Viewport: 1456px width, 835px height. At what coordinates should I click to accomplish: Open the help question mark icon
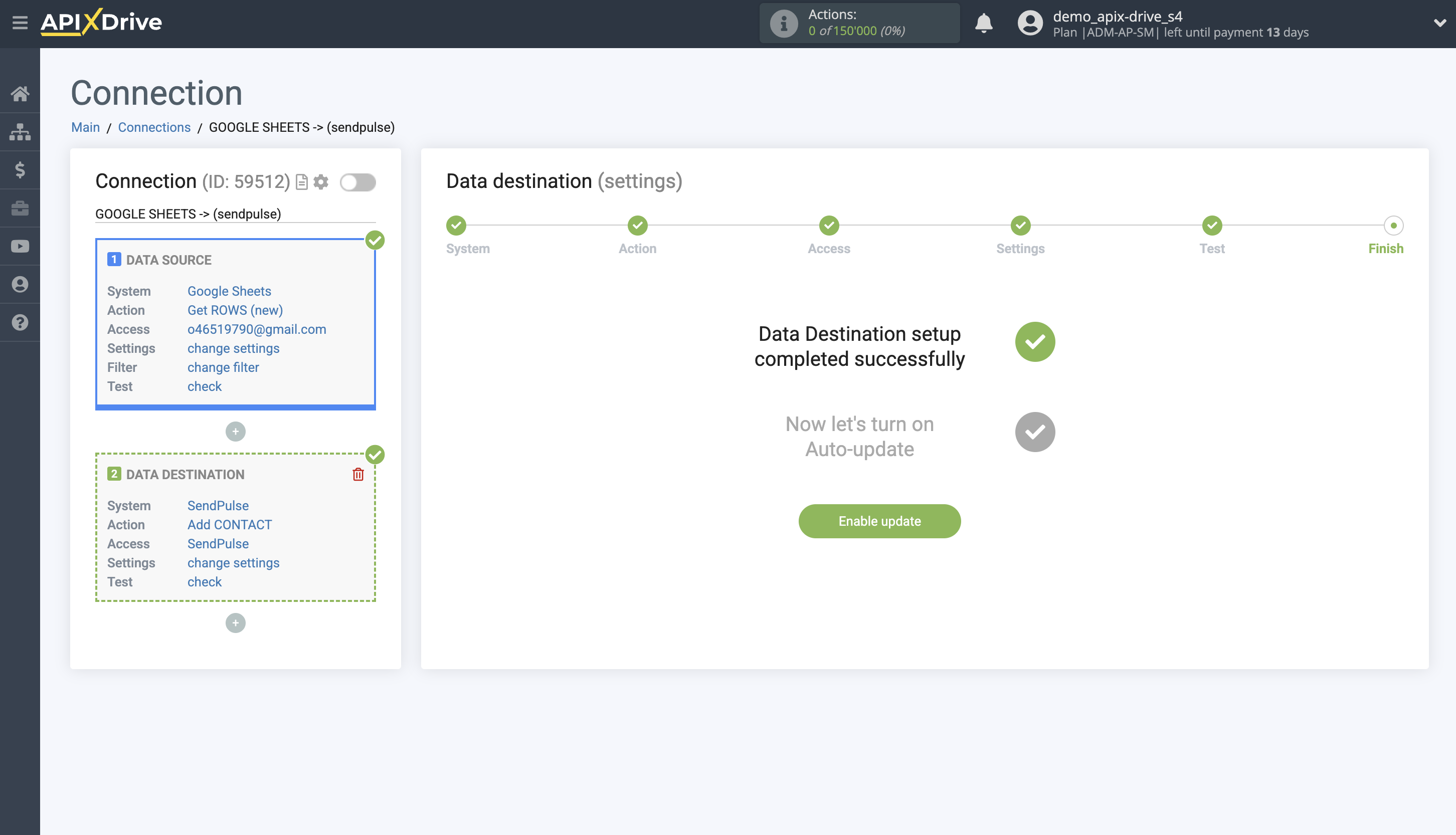[x=20, y=322]
